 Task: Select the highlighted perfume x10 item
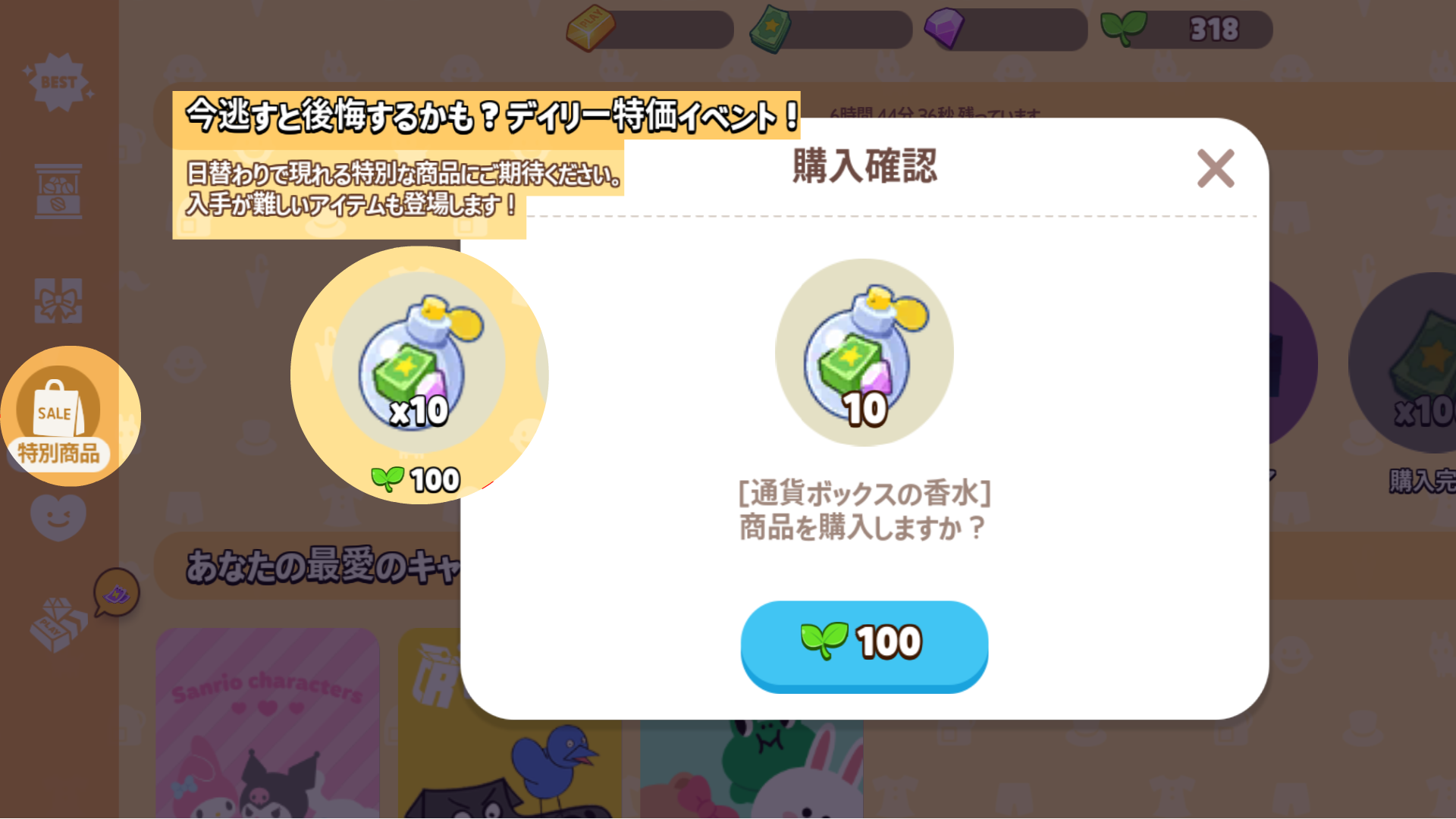(x=419, y=375)
